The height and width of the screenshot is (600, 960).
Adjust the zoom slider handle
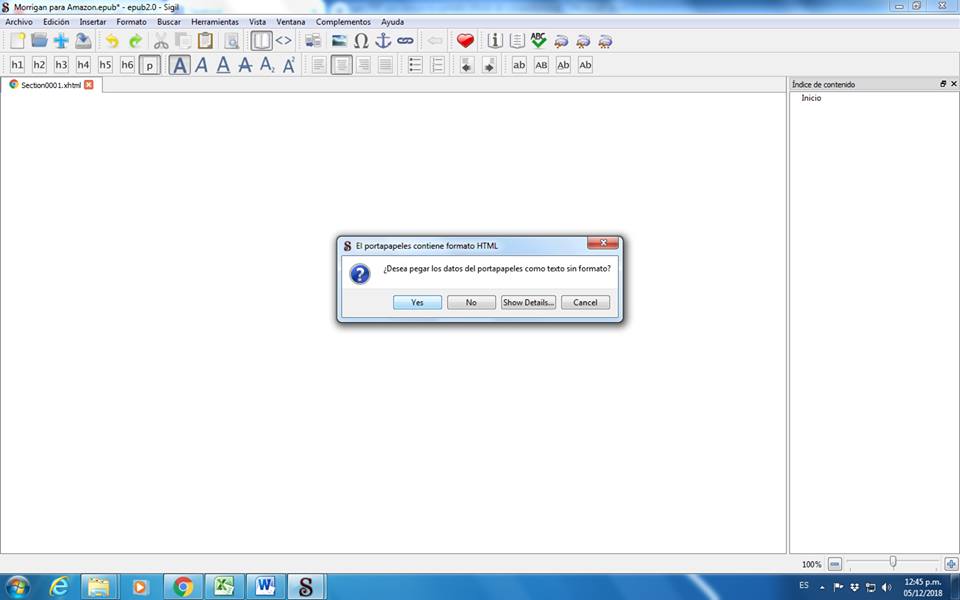(x=893, y=564)
